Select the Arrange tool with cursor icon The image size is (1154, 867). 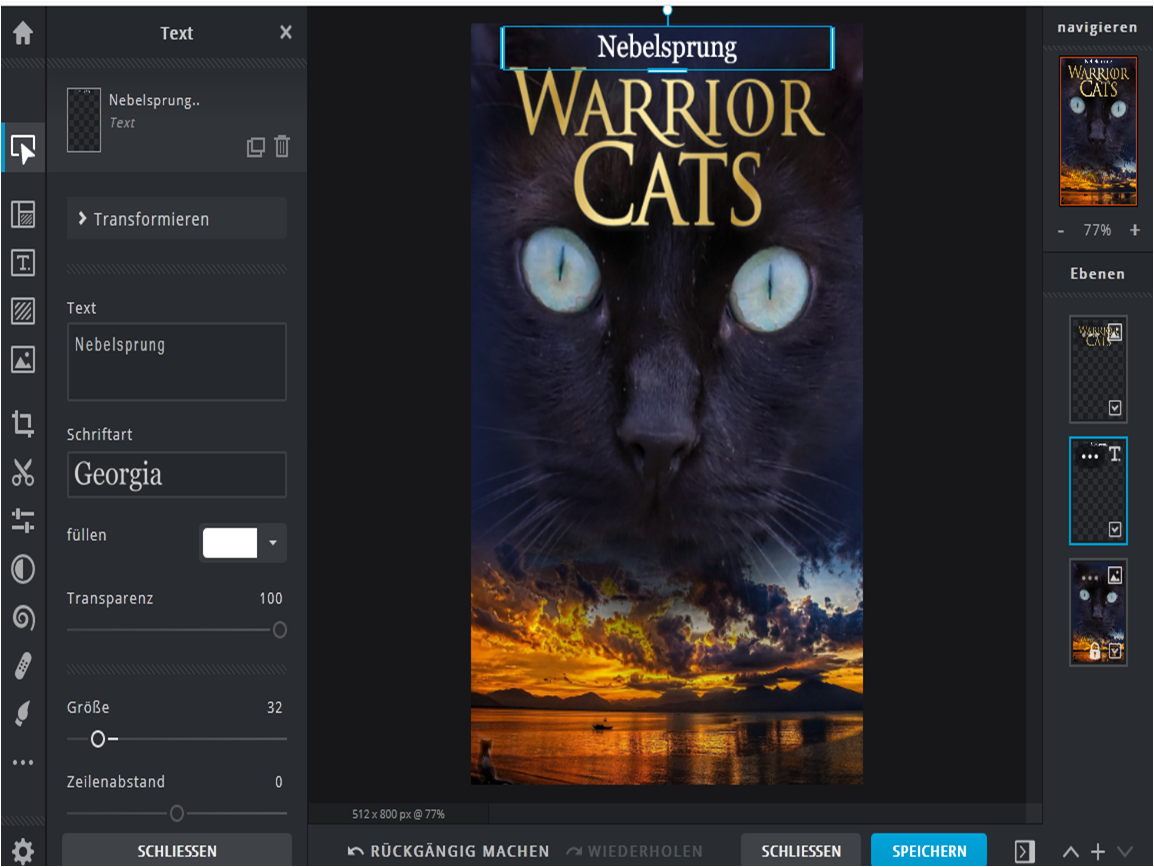click(23, 149)
